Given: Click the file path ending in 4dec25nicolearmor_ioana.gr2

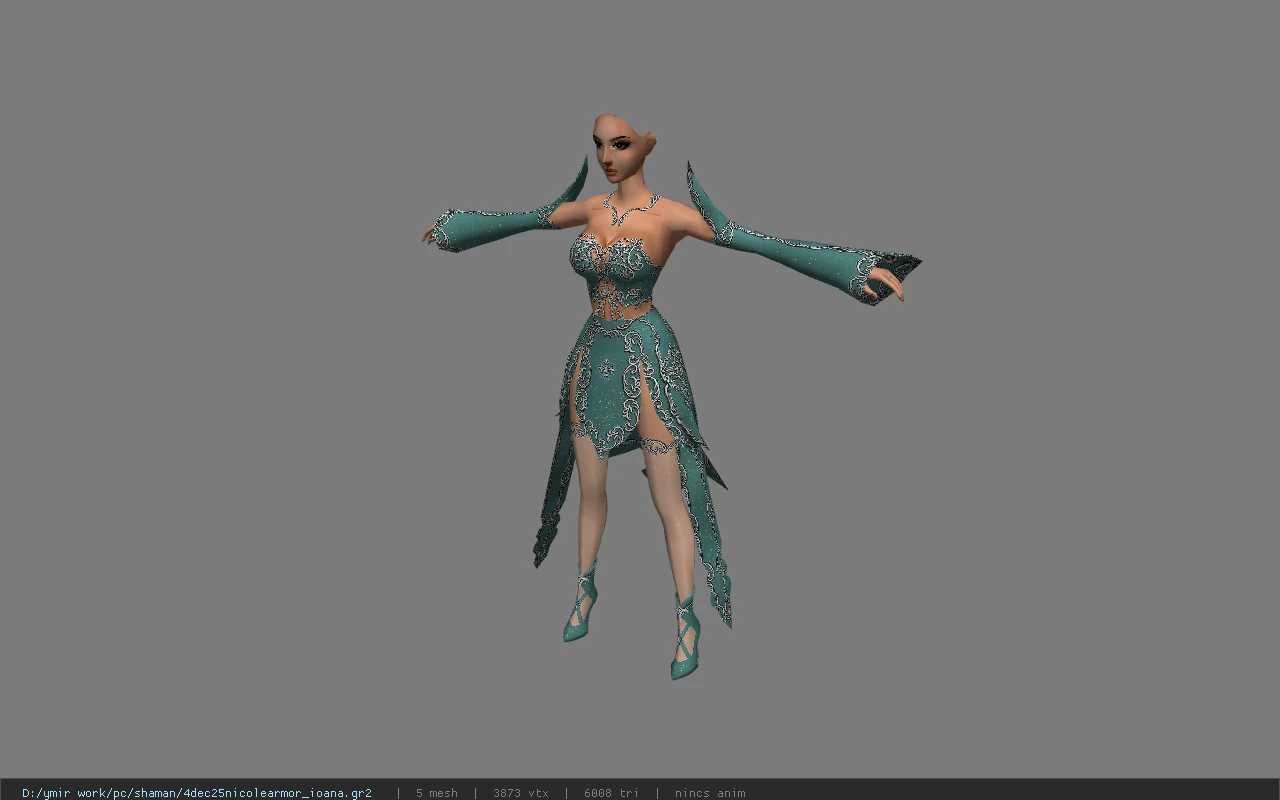Looking at the screenshot, I should (x=197, y=793).
